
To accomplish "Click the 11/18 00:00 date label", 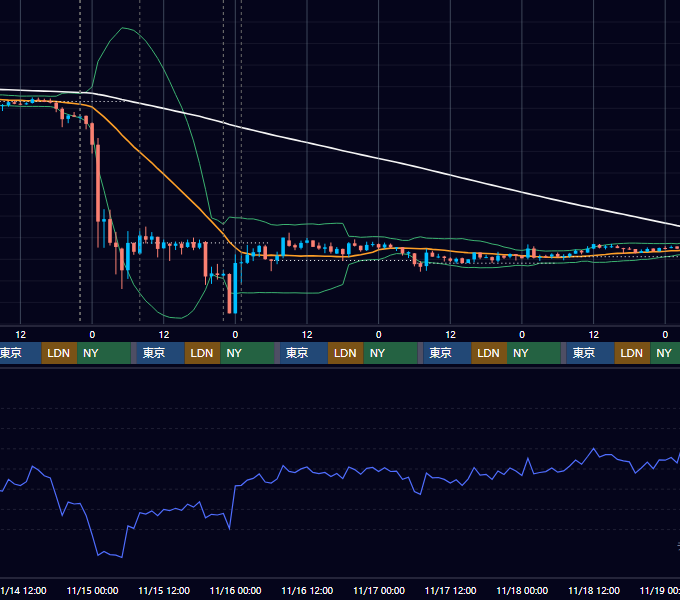I will 522,590.
